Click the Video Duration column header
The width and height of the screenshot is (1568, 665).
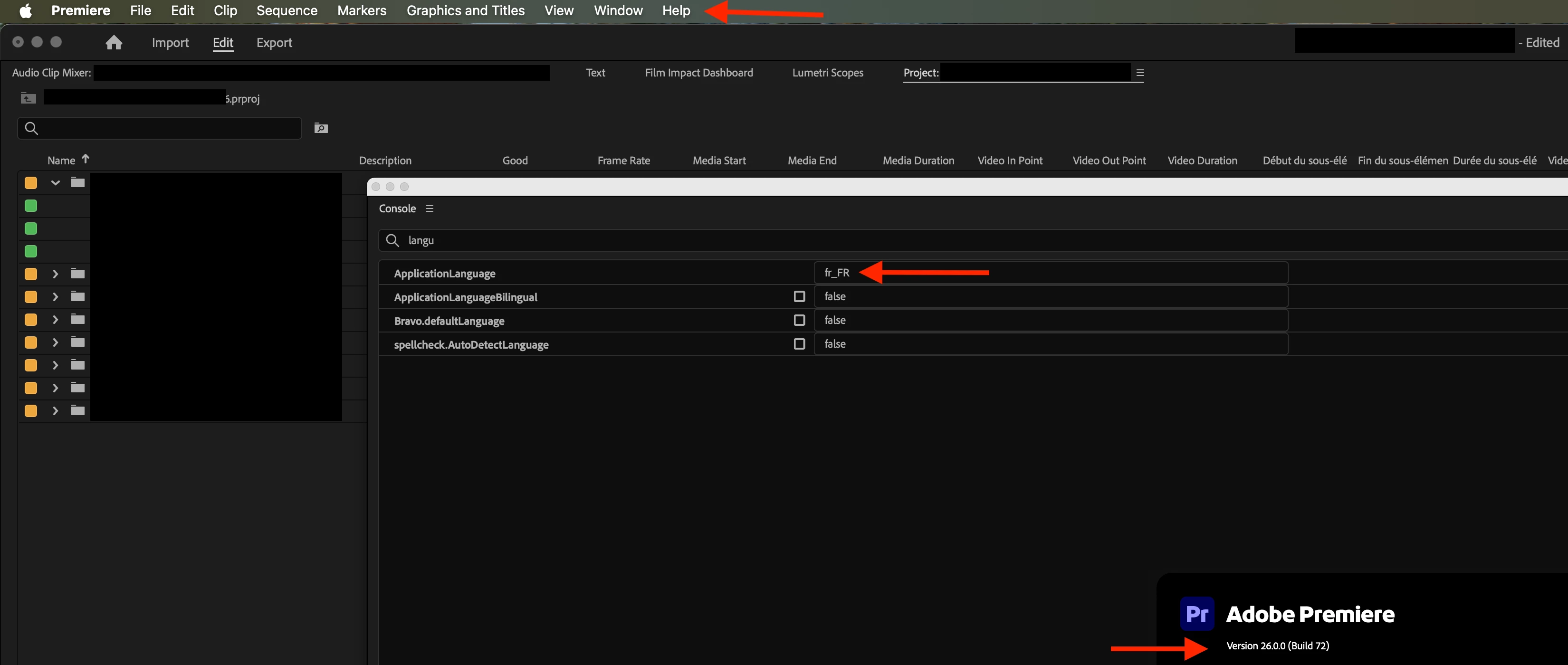click(x=1202, y=160)
